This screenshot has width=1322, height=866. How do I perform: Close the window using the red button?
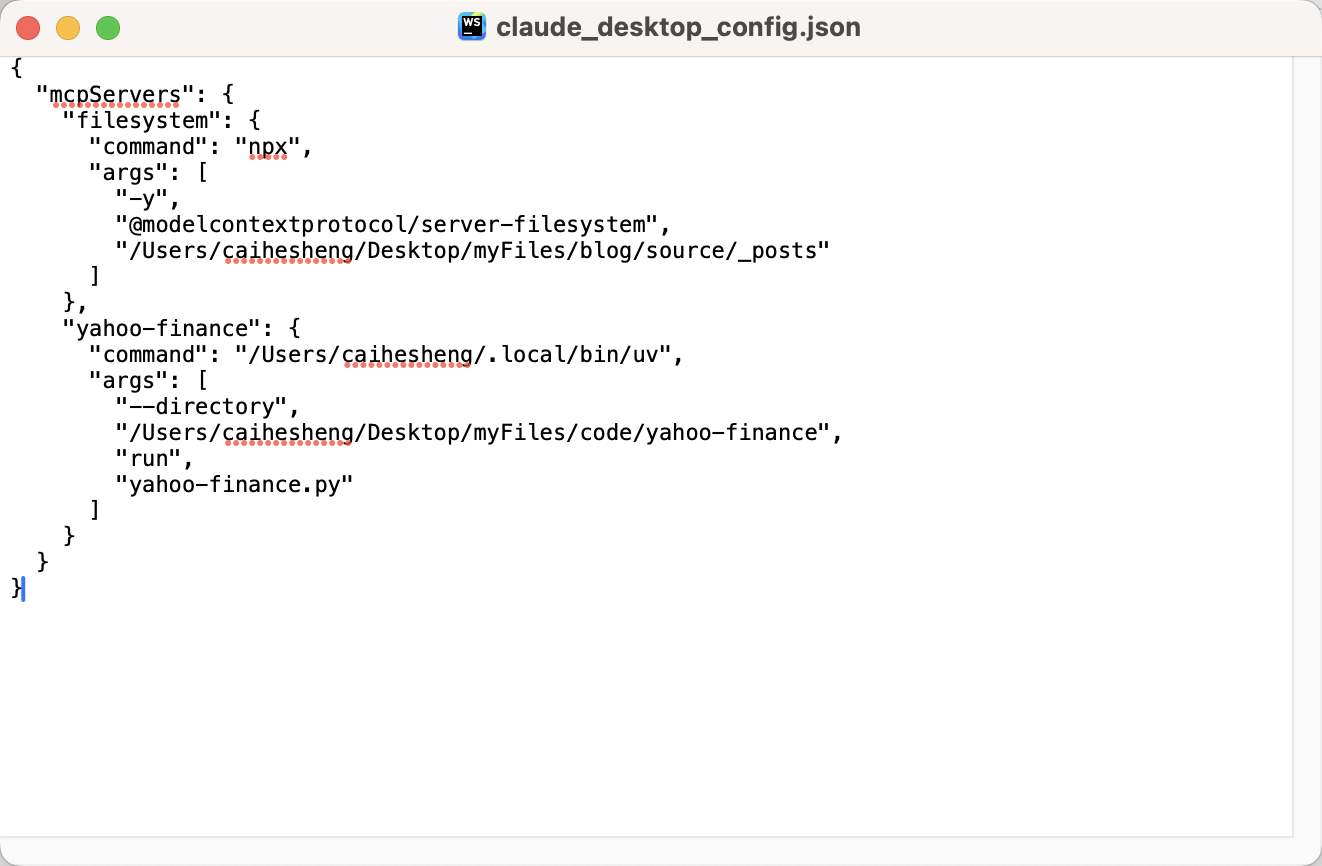tap(28, 28)
